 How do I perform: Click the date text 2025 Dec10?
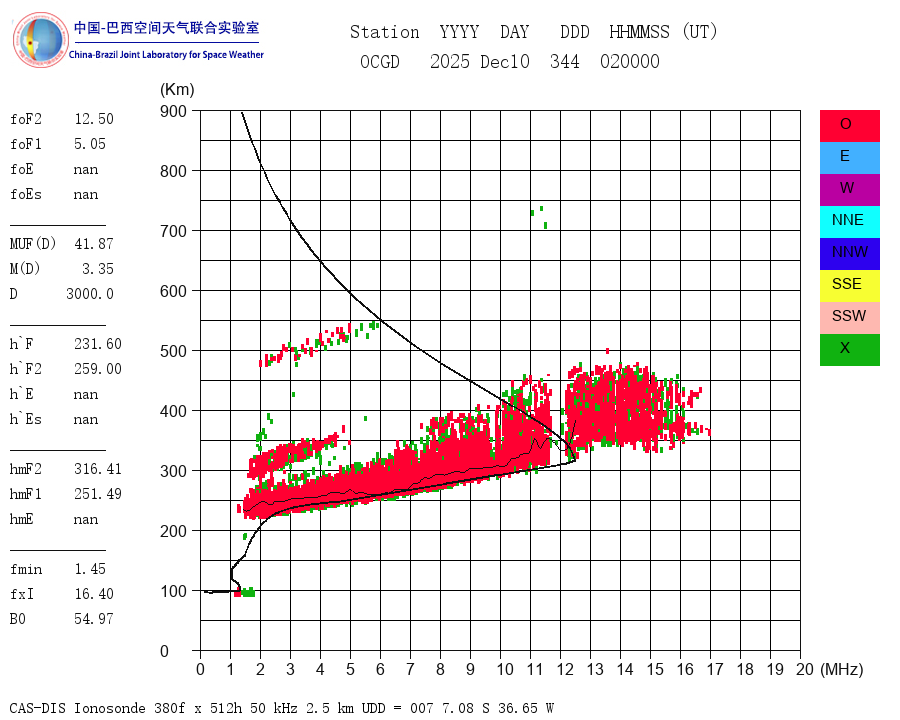point(480,61)
